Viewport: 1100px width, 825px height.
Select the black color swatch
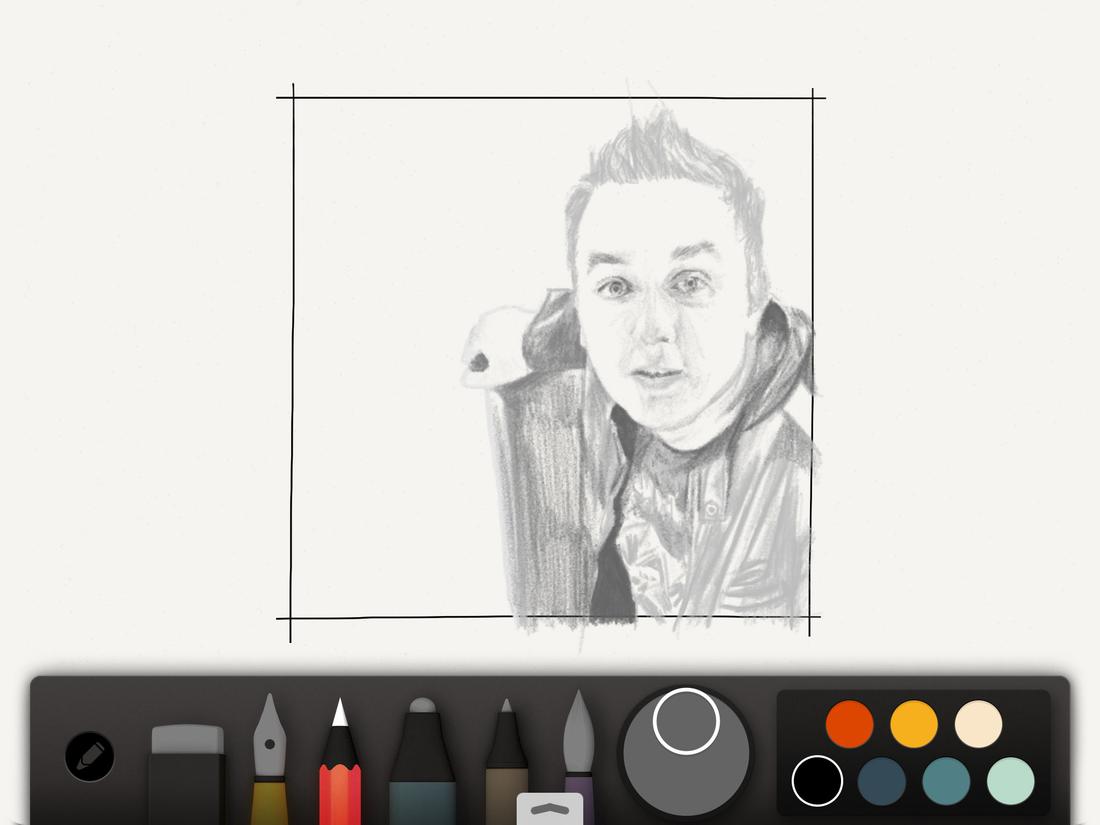pos(817,782)
